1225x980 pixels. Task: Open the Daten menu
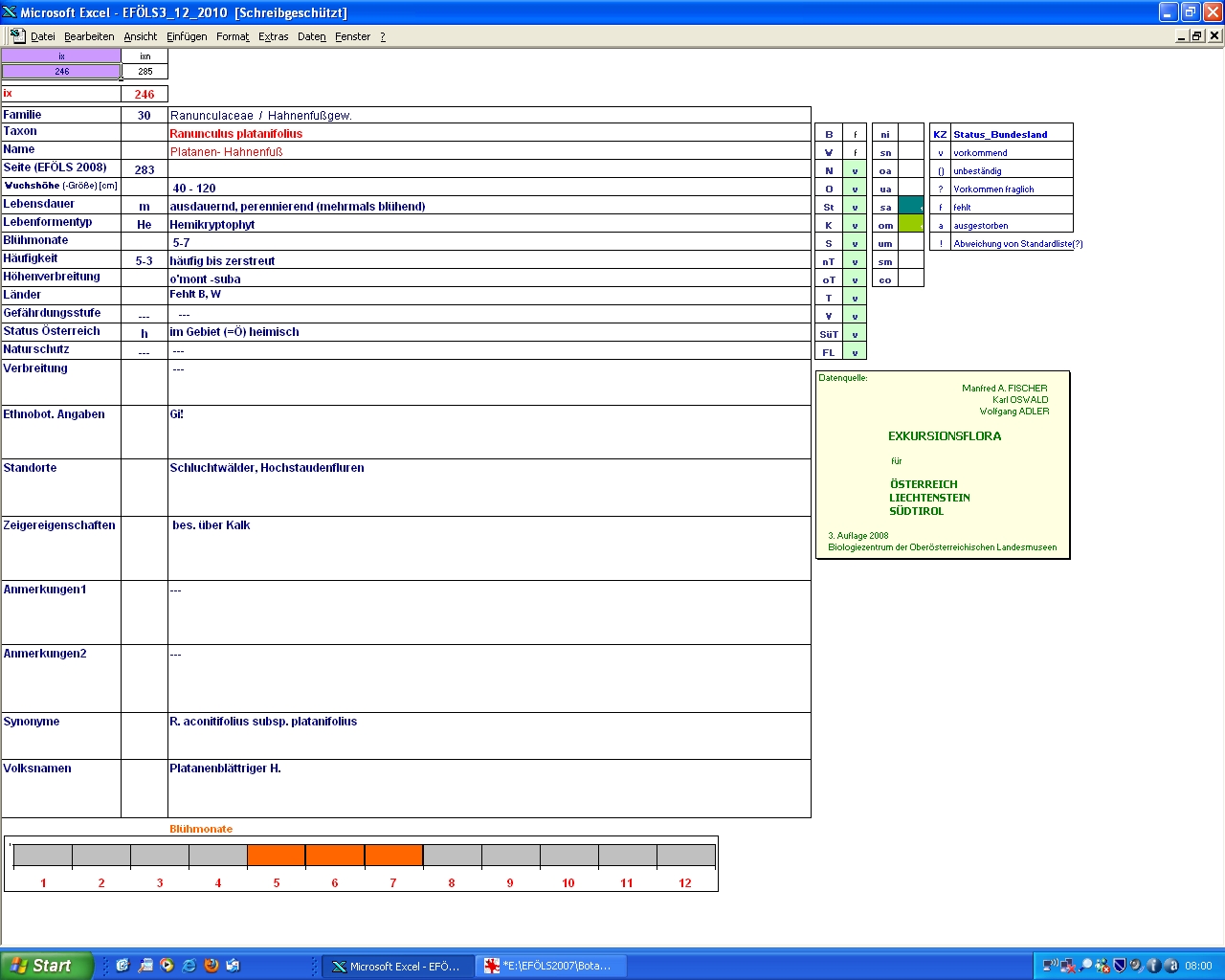[x=311, y=36]
